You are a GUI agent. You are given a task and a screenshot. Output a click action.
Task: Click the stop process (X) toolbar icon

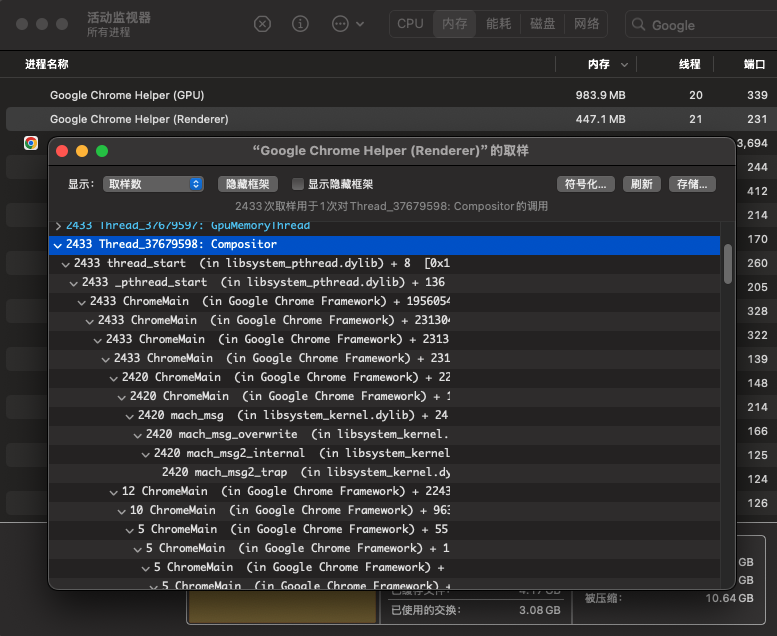coord(262,24)
